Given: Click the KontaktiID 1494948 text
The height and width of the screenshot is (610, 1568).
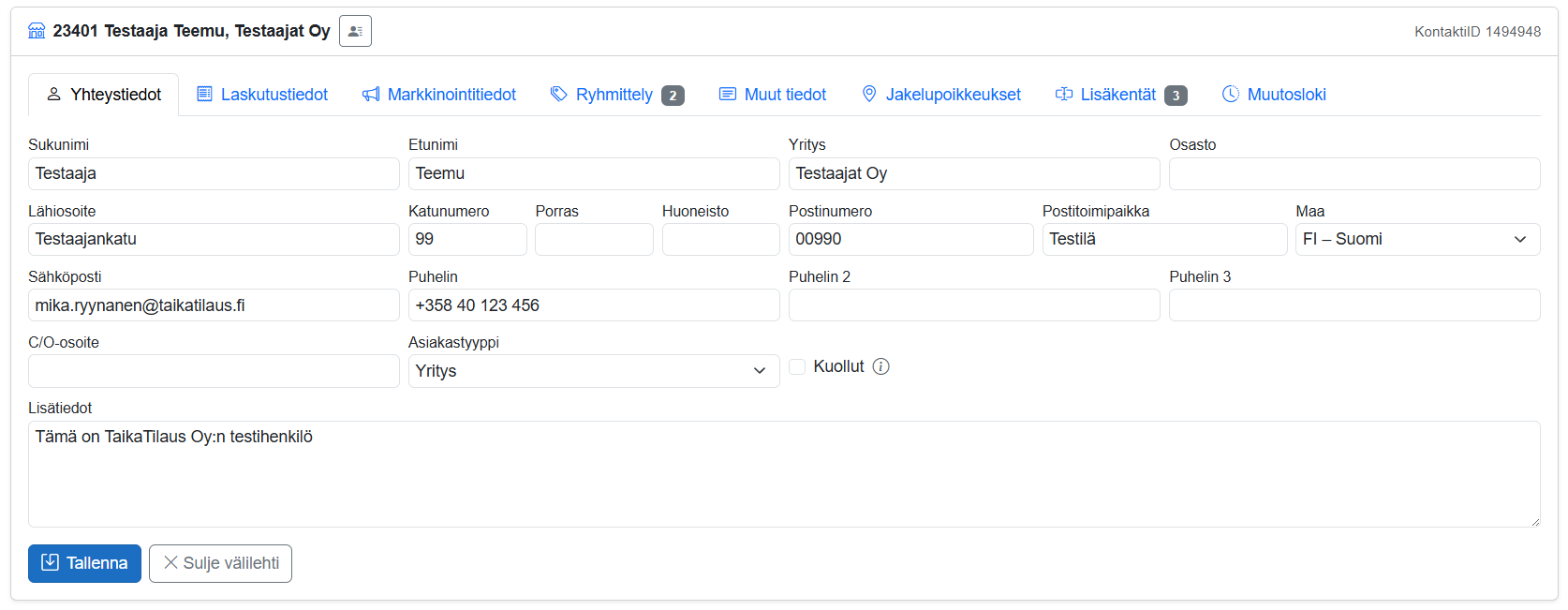Looking at the screenshot, I should tap(1477, 32).
